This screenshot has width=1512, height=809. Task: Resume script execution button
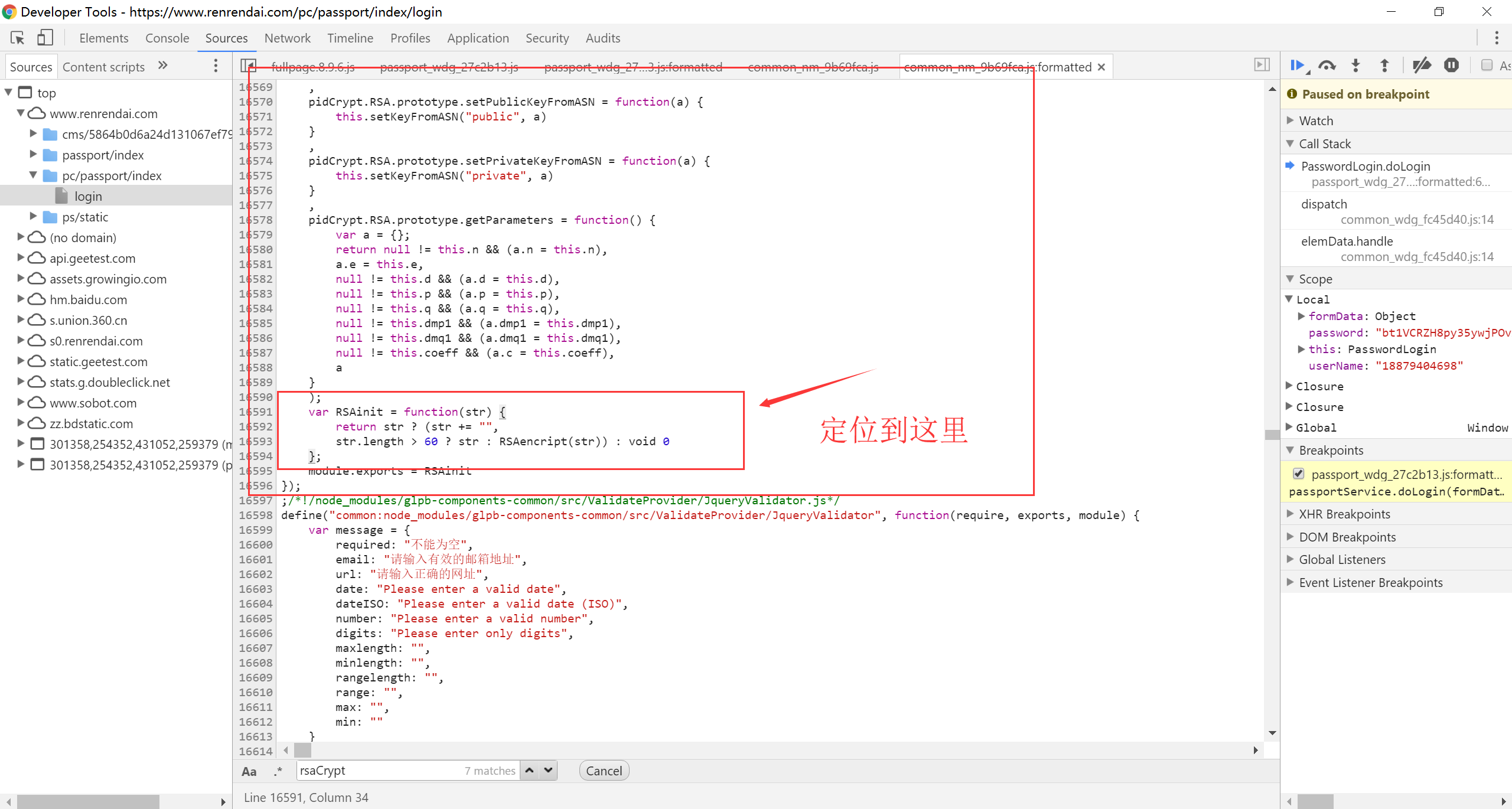tap(1297, 66)
